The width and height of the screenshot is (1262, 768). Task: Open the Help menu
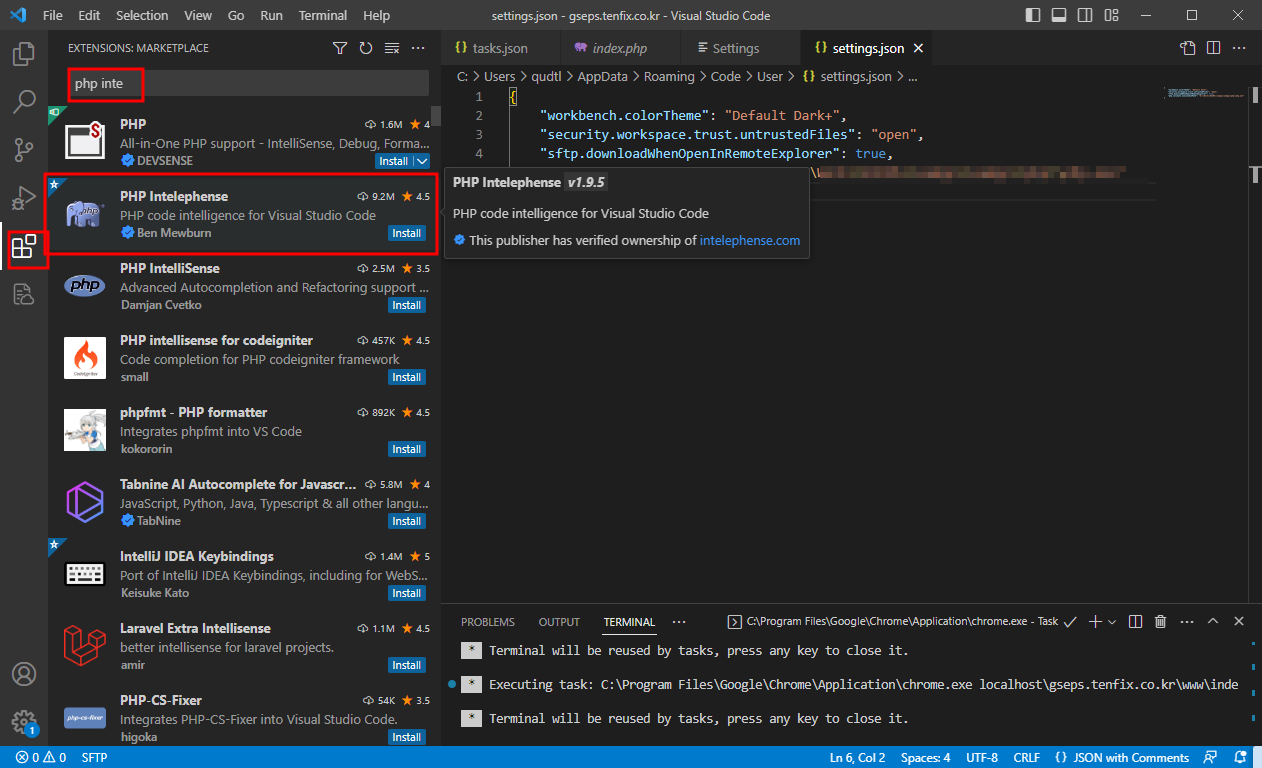click(377, 16)
